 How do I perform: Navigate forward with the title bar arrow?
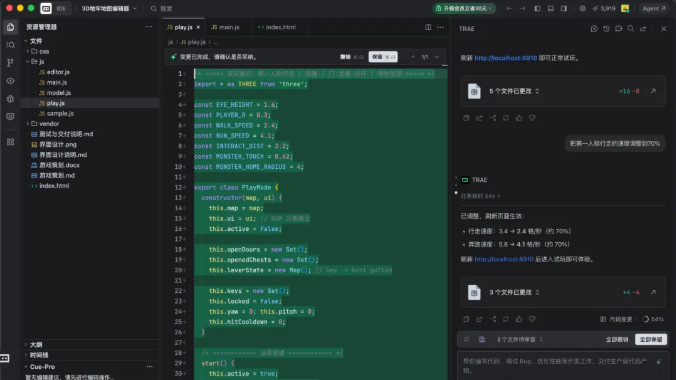pos(523,8)
